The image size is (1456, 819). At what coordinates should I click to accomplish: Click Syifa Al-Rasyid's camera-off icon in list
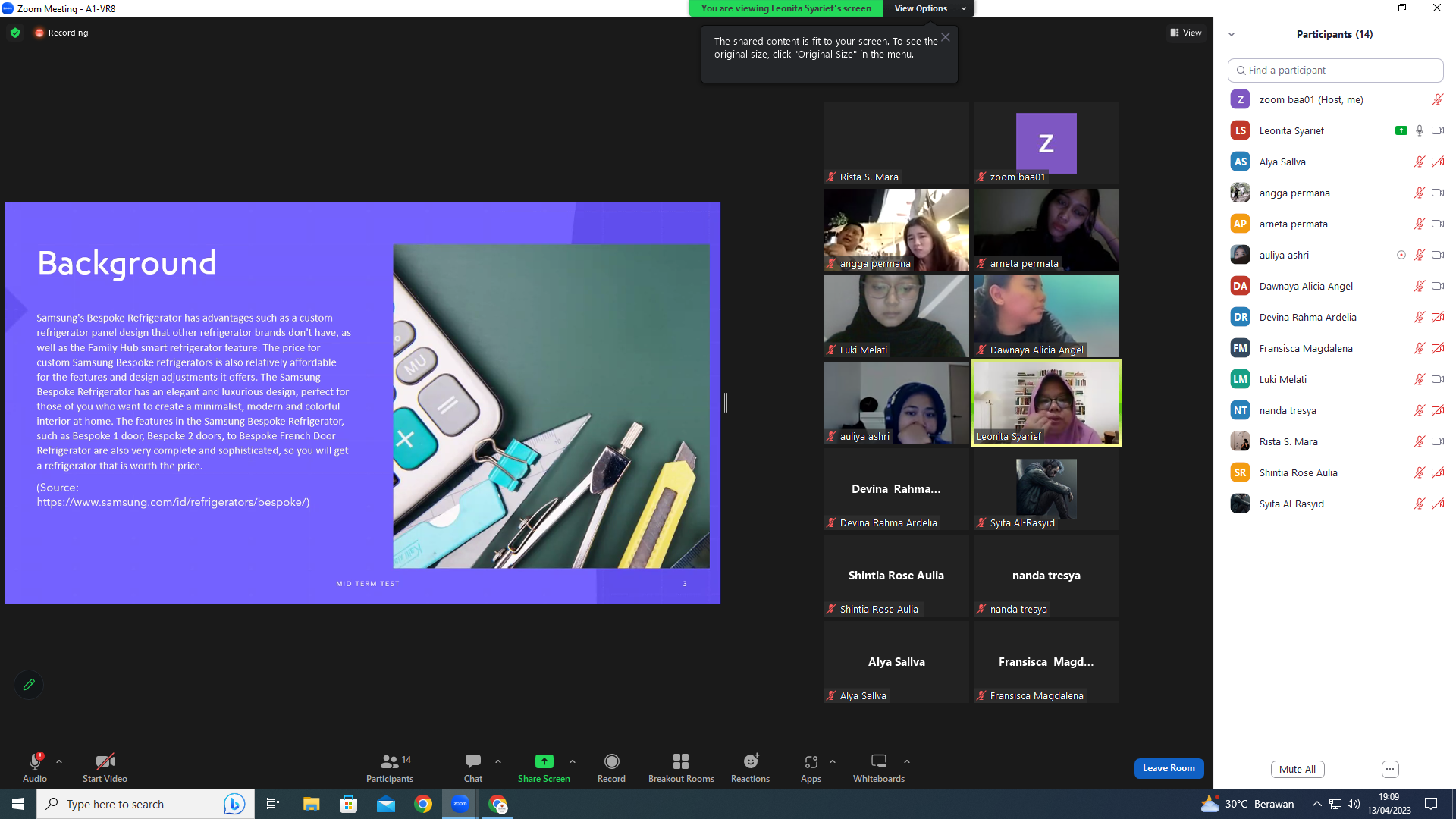coord(1437,504)
